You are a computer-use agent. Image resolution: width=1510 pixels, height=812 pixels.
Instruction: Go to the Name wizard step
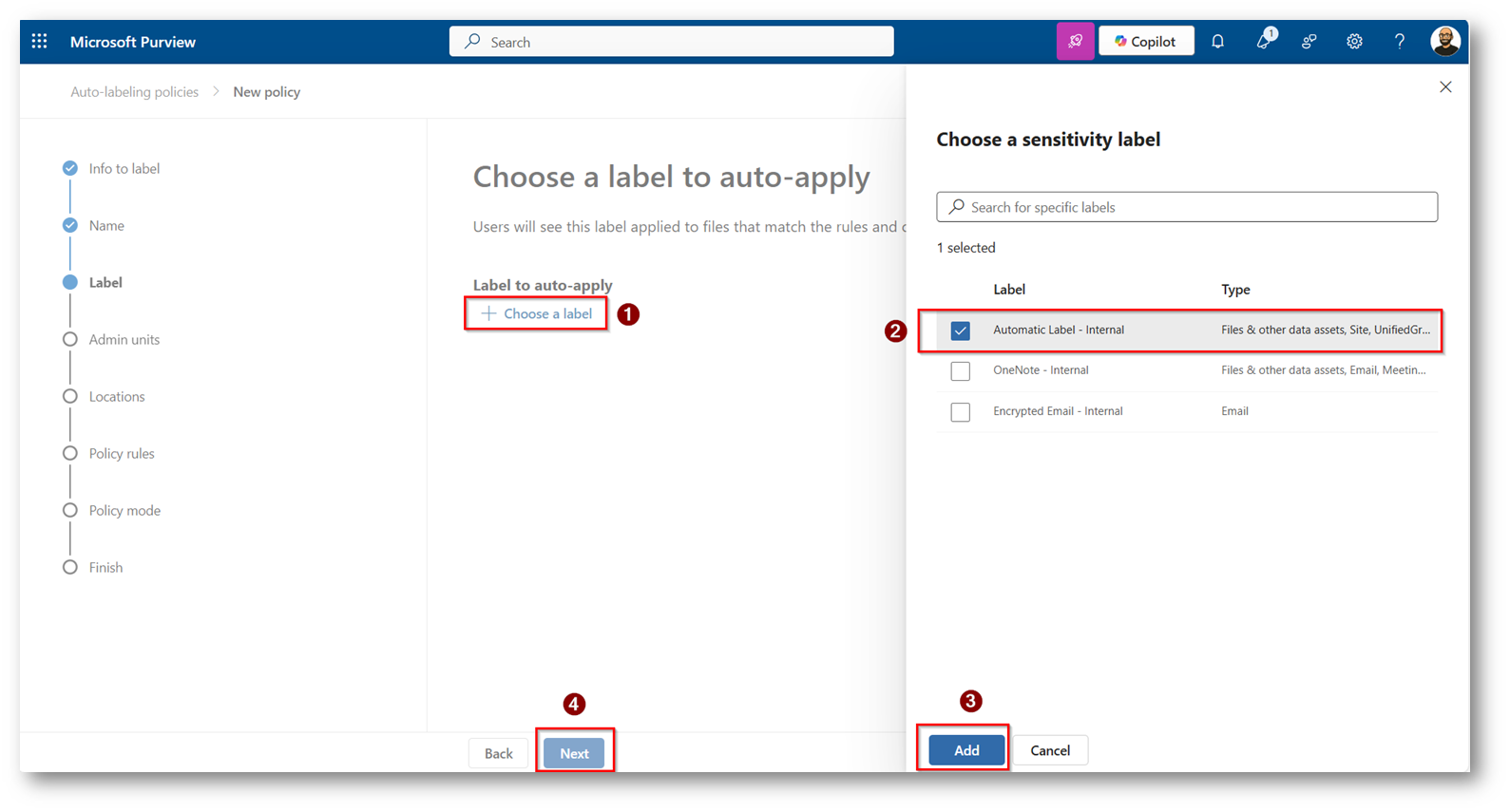pos(106,226)
